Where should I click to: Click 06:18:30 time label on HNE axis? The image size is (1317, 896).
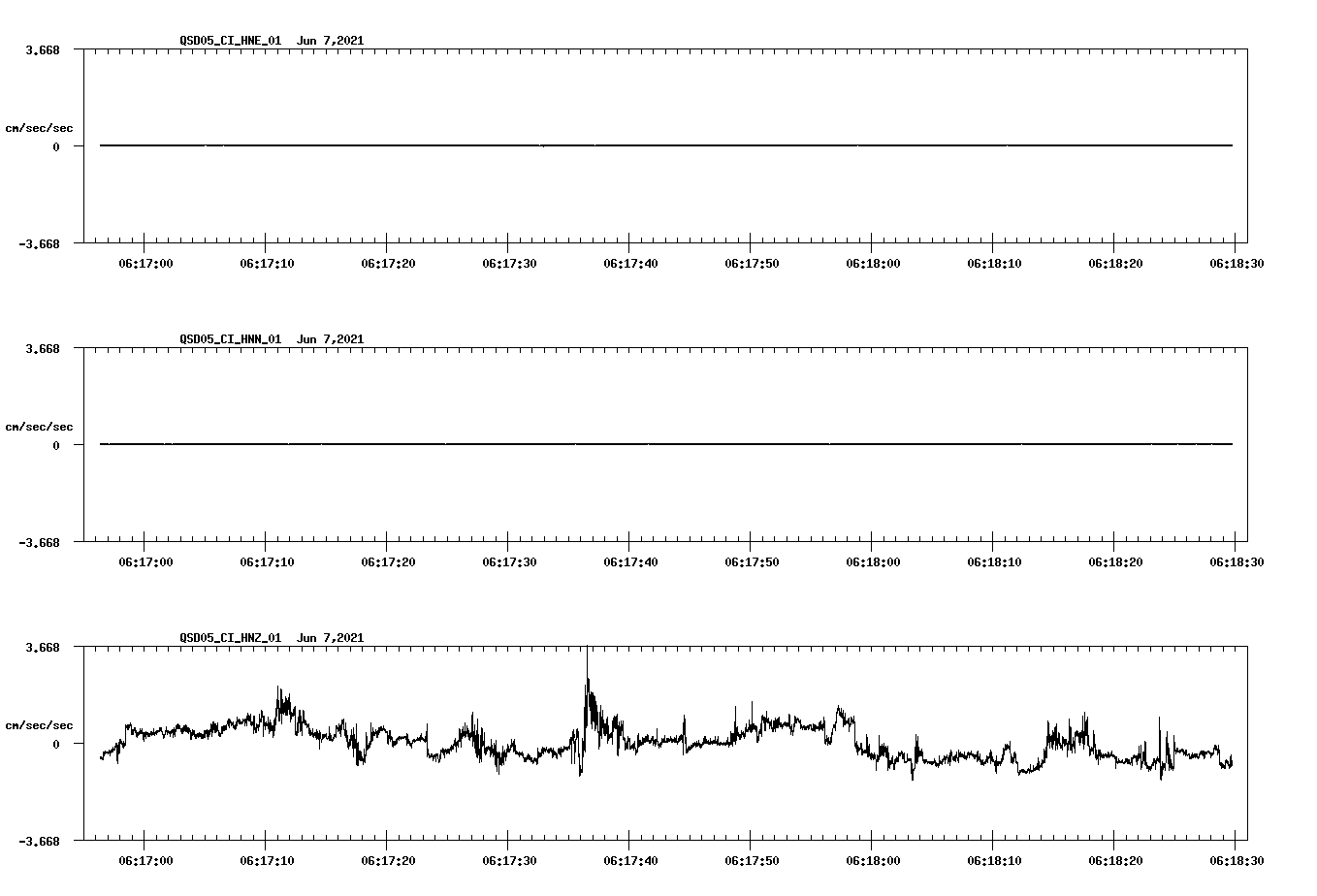(1236, 263)
